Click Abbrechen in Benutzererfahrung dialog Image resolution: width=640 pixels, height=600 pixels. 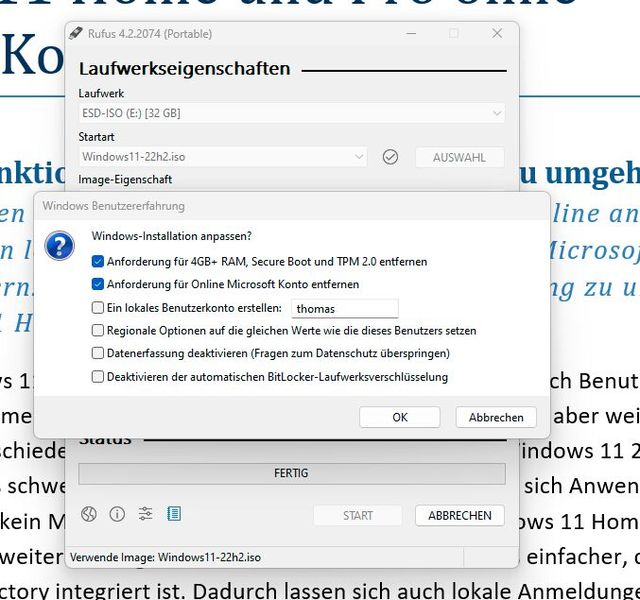[496, 417]
